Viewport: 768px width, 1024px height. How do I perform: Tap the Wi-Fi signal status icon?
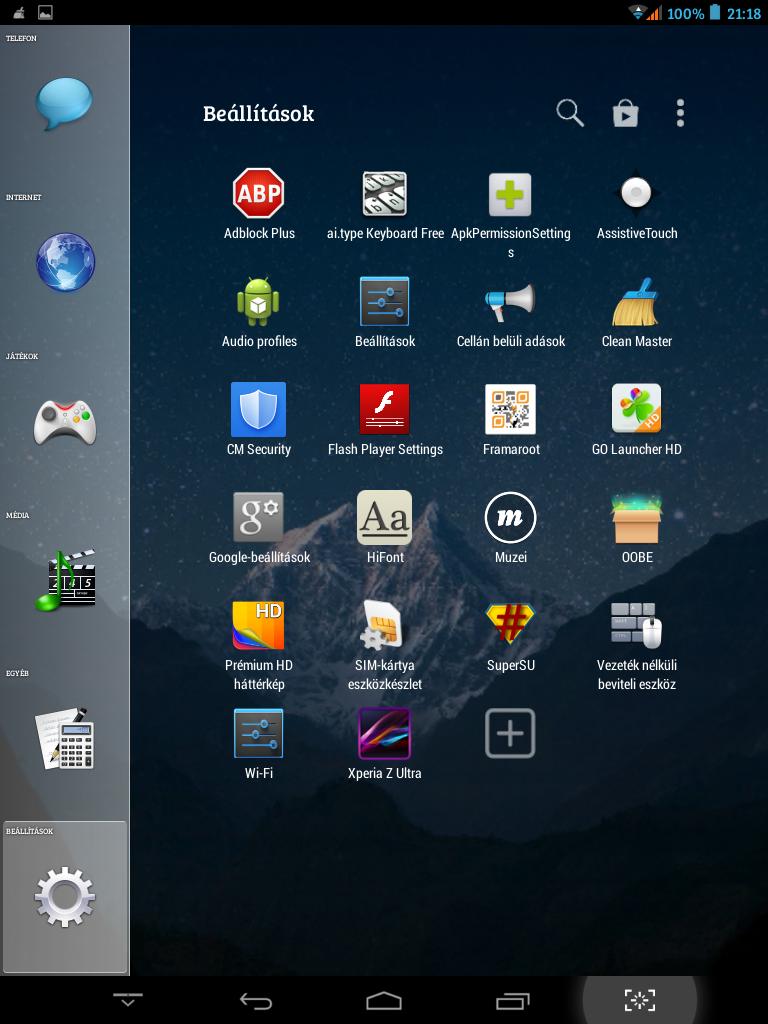point(637,12)
